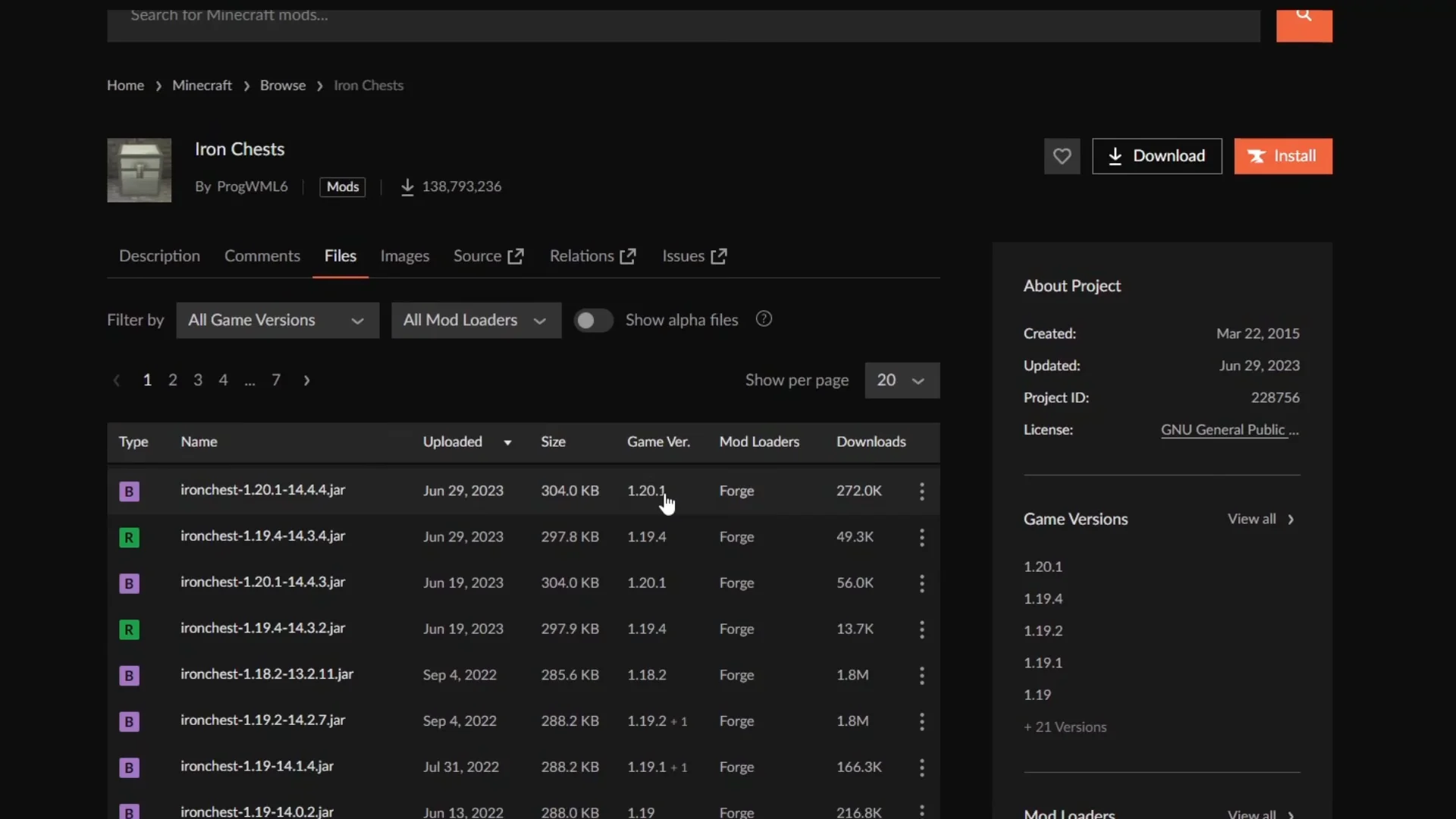The image size is (1456, 819).
Task: Favorite Iron Chests with the heart icon
Action: pos(1062,156)
